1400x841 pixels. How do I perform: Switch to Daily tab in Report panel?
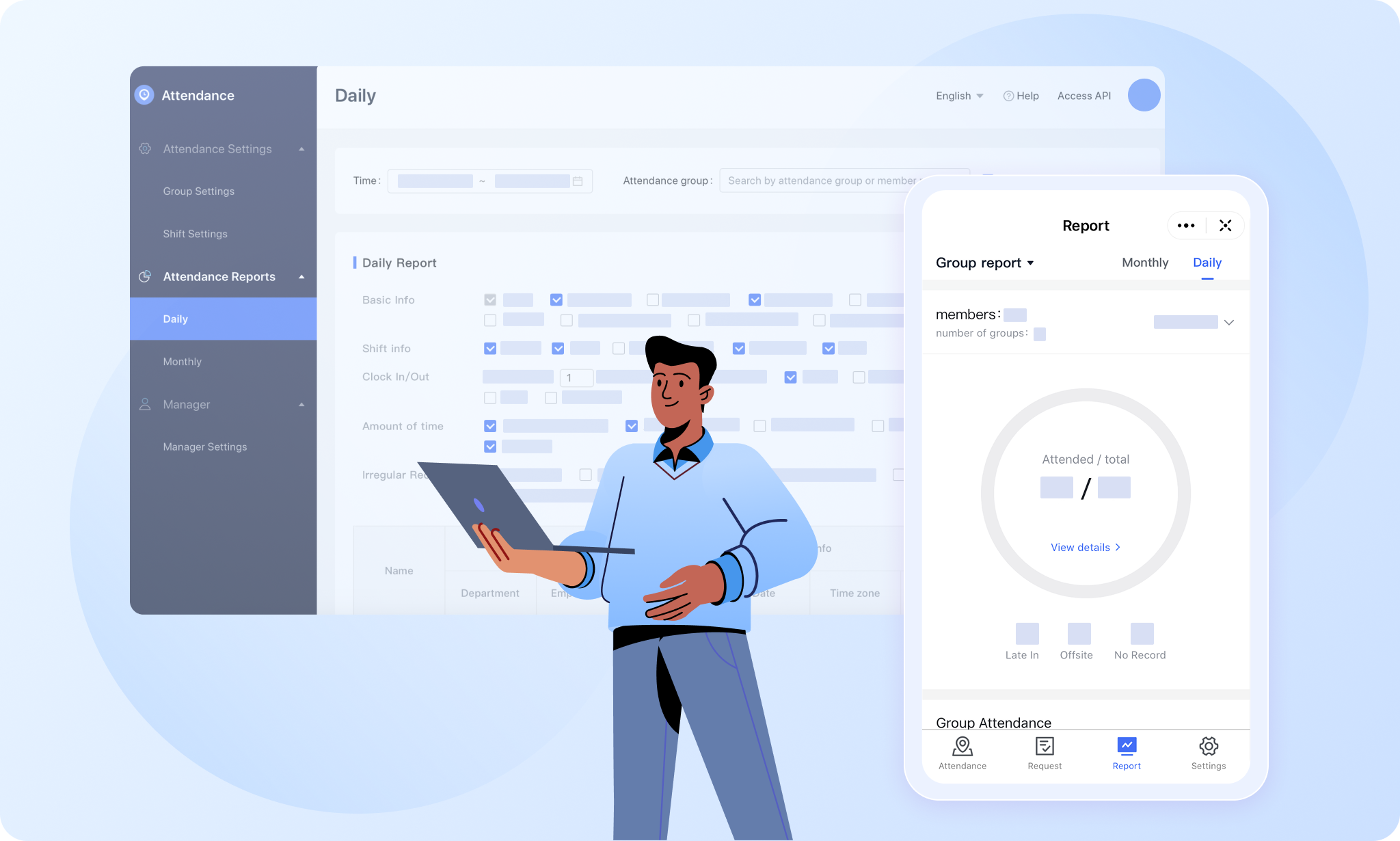click(1207, 263)
